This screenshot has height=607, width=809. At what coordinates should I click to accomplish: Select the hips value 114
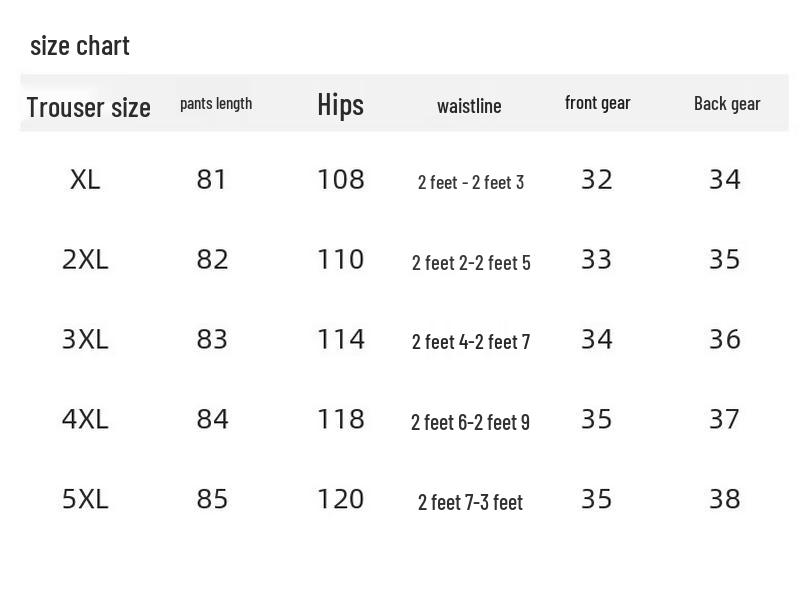(x=340, y=340)
